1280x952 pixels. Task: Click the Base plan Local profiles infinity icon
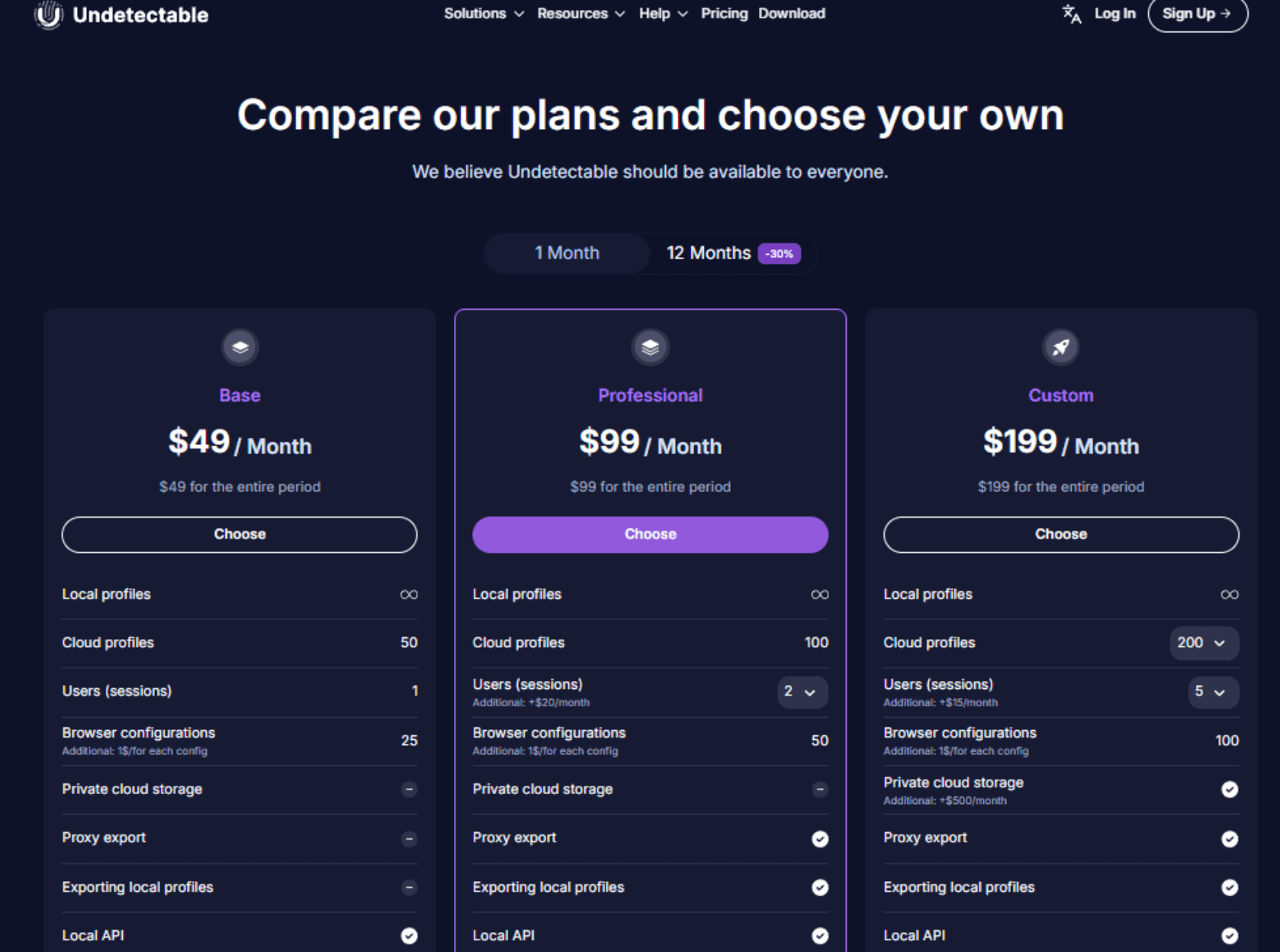pyautogui.click(x=409, y=594)
